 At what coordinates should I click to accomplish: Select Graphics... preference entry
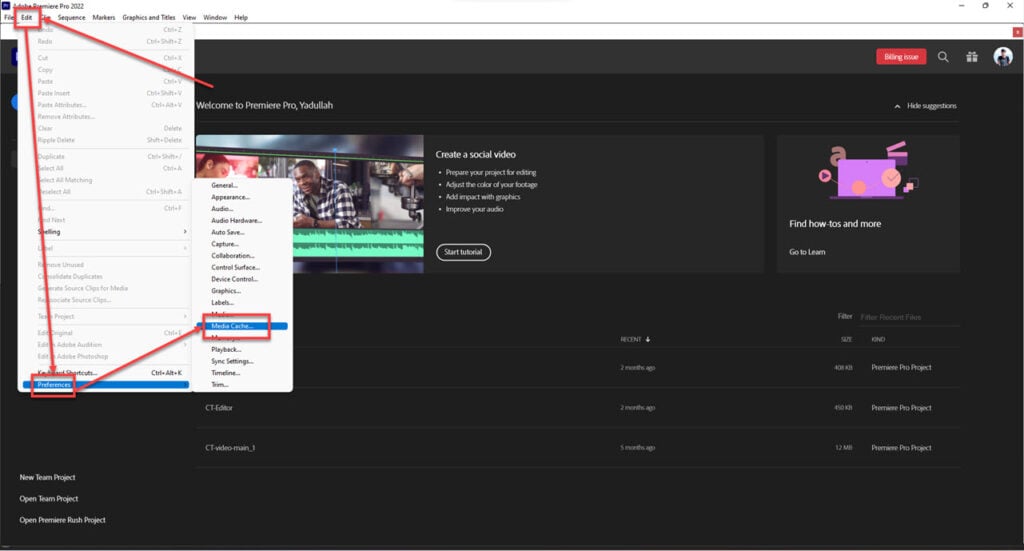[x=226, y=291]
